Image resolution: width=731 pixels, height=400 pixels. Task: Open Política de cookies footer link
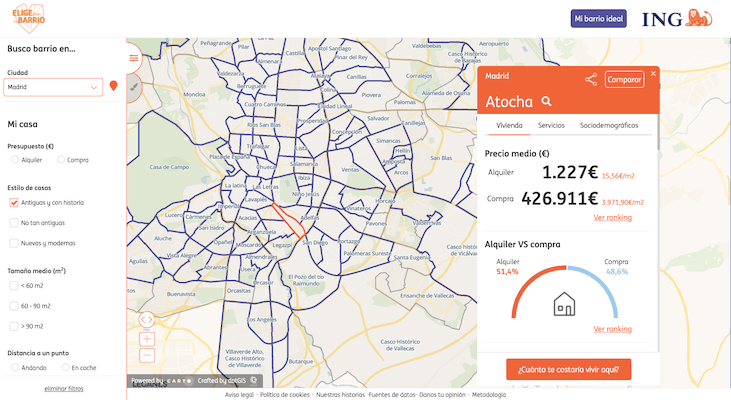284,395
